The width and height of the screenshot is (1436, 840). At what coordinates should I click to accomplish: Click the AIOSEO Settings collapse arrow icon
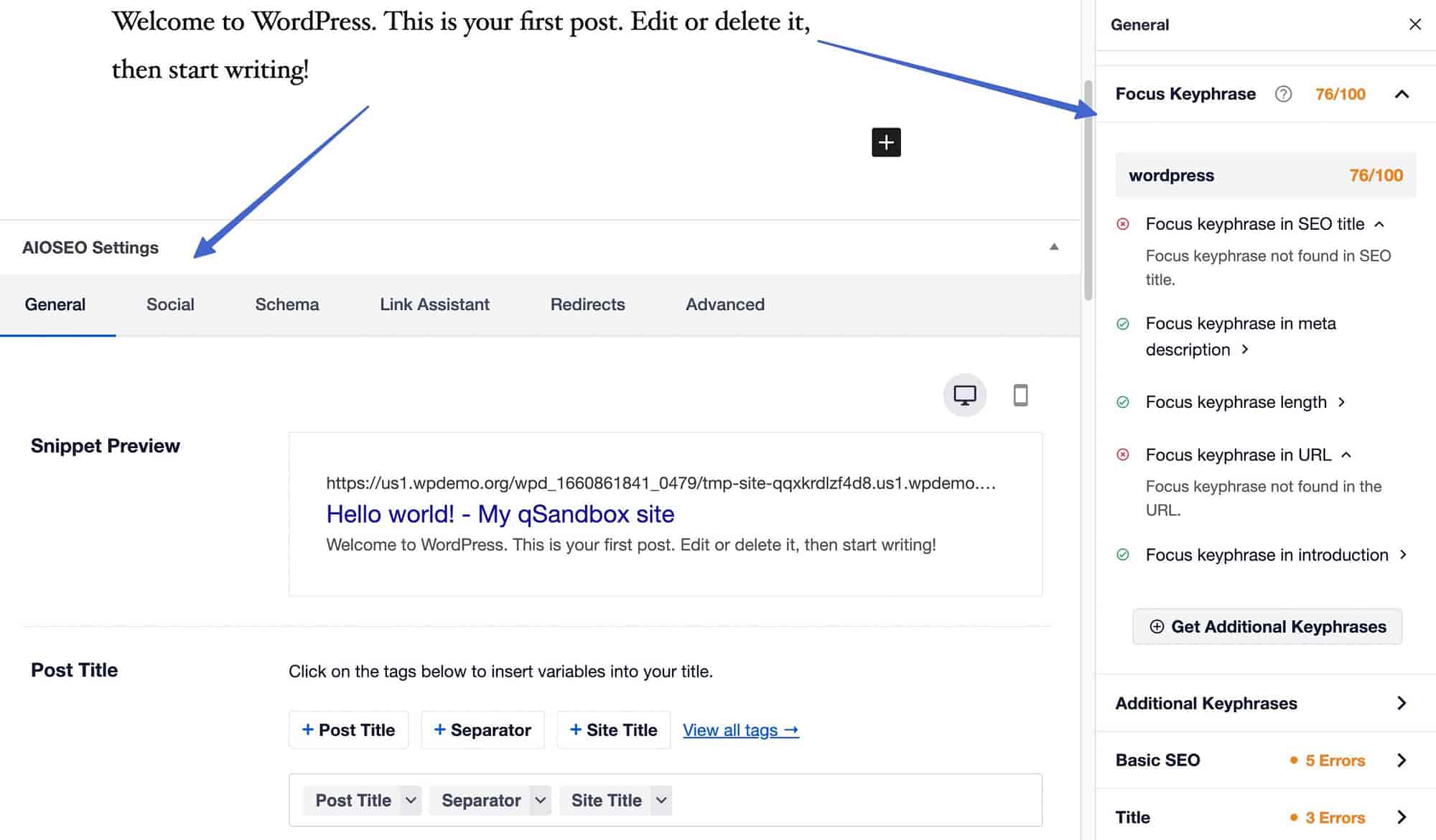(x=1054, y=247)
